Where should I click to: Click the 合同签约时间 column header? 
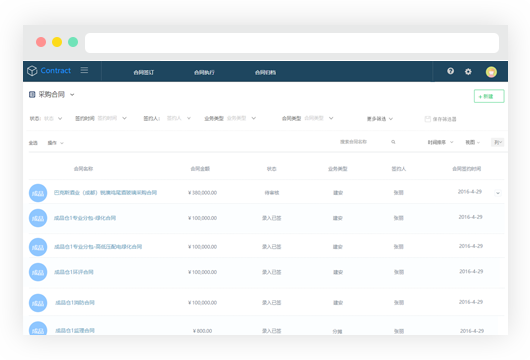[467, 169]
